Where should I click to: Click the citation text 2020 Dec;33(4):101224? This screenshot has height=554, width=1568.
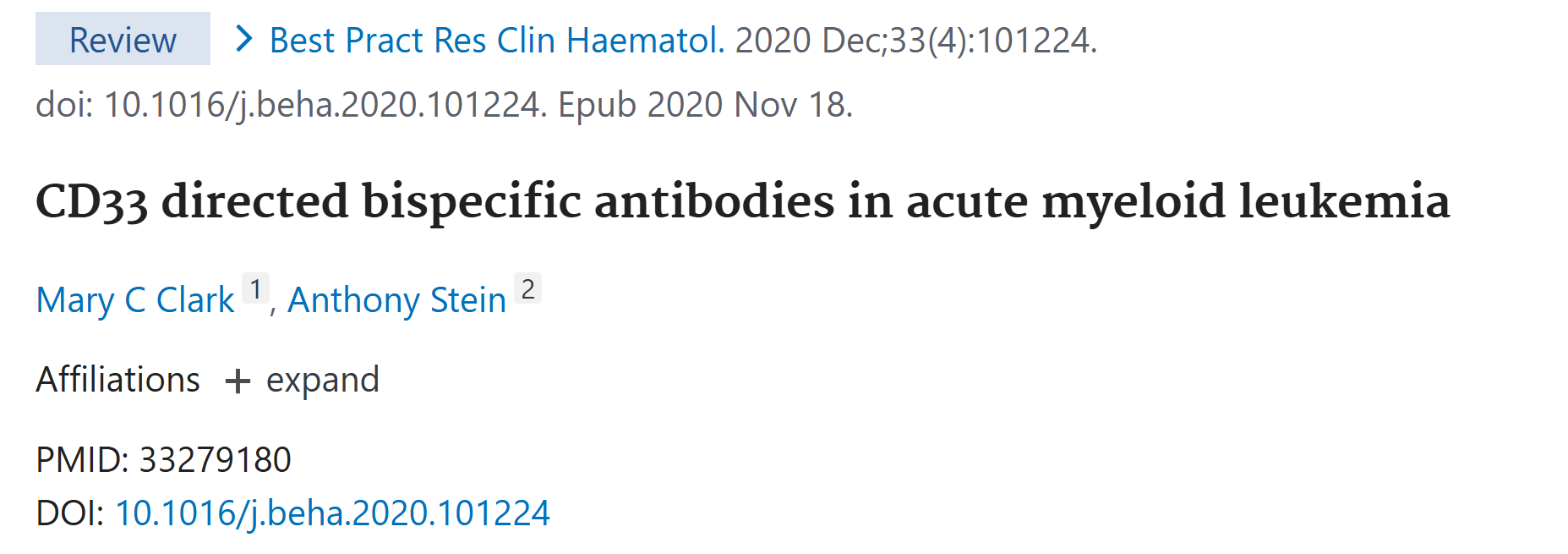(915, 40)
